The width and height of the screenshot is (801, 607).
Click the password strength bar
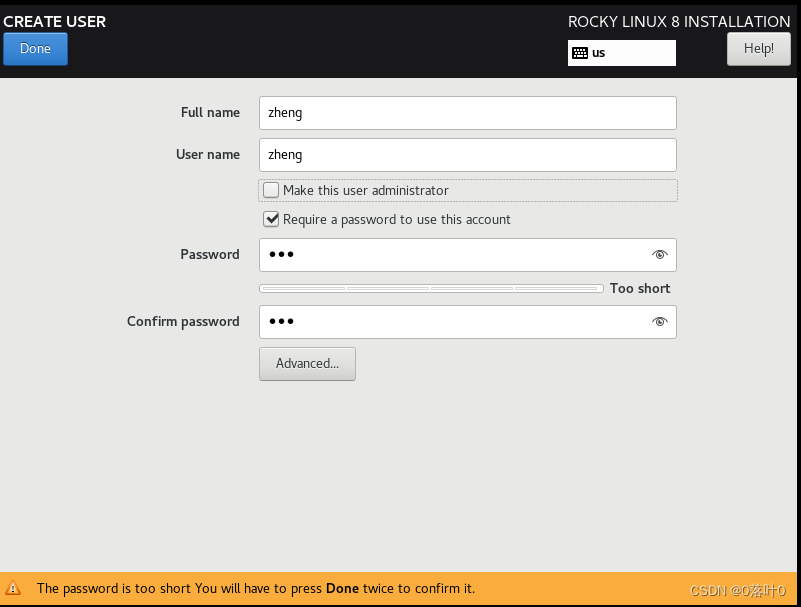431,289
